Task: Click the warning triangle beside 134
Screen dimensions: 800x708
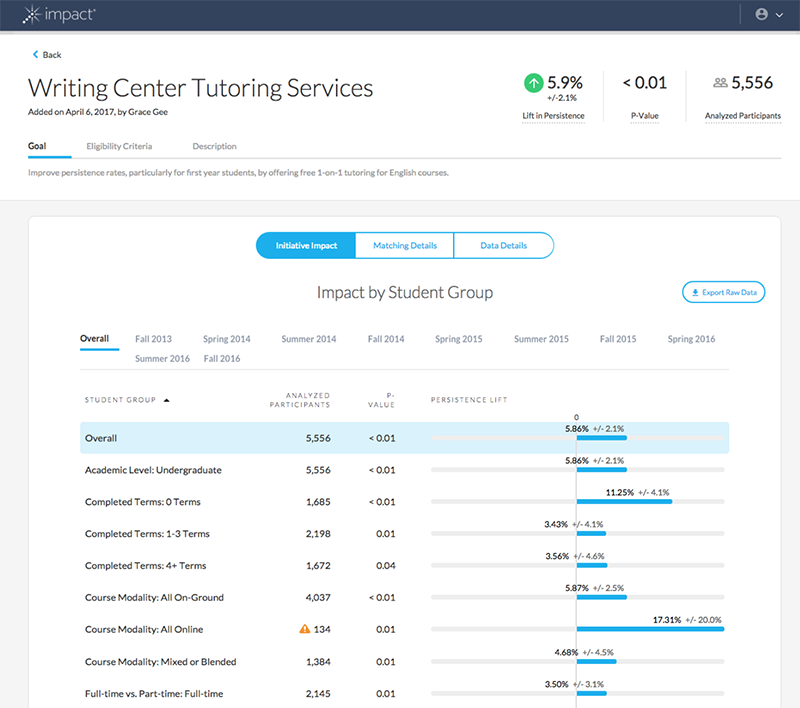Action: (305, 629)
